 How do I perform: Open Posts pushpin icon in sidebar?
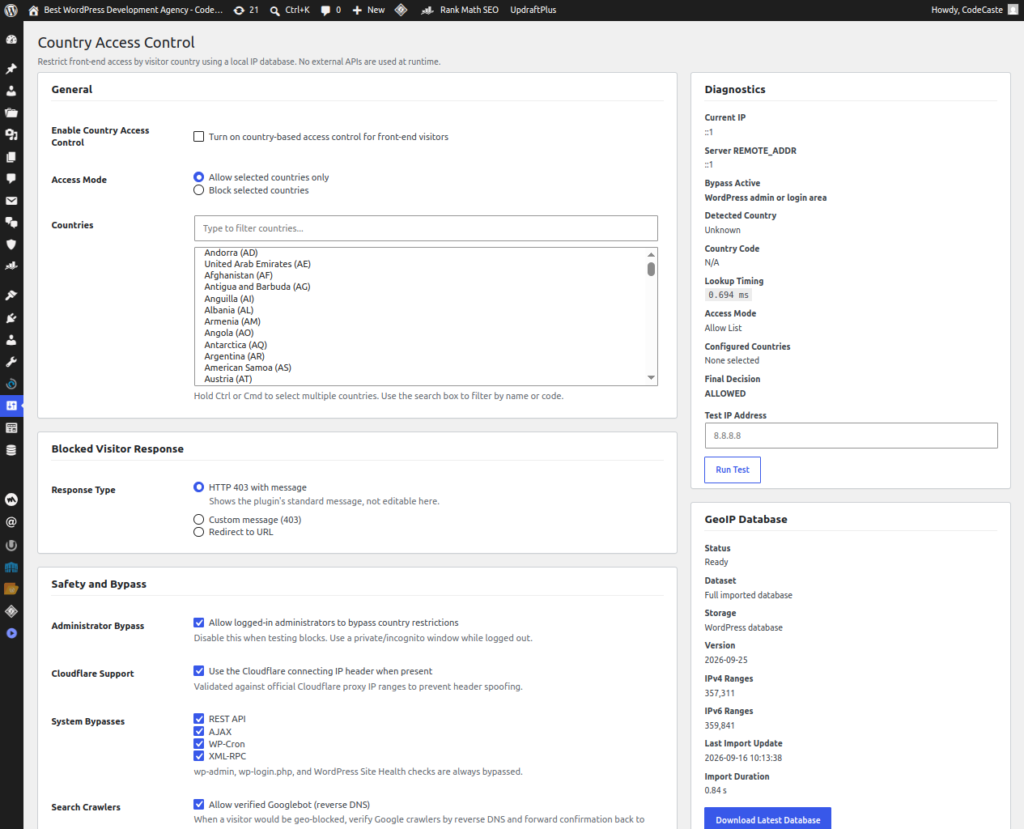click(x=11, y=69)
